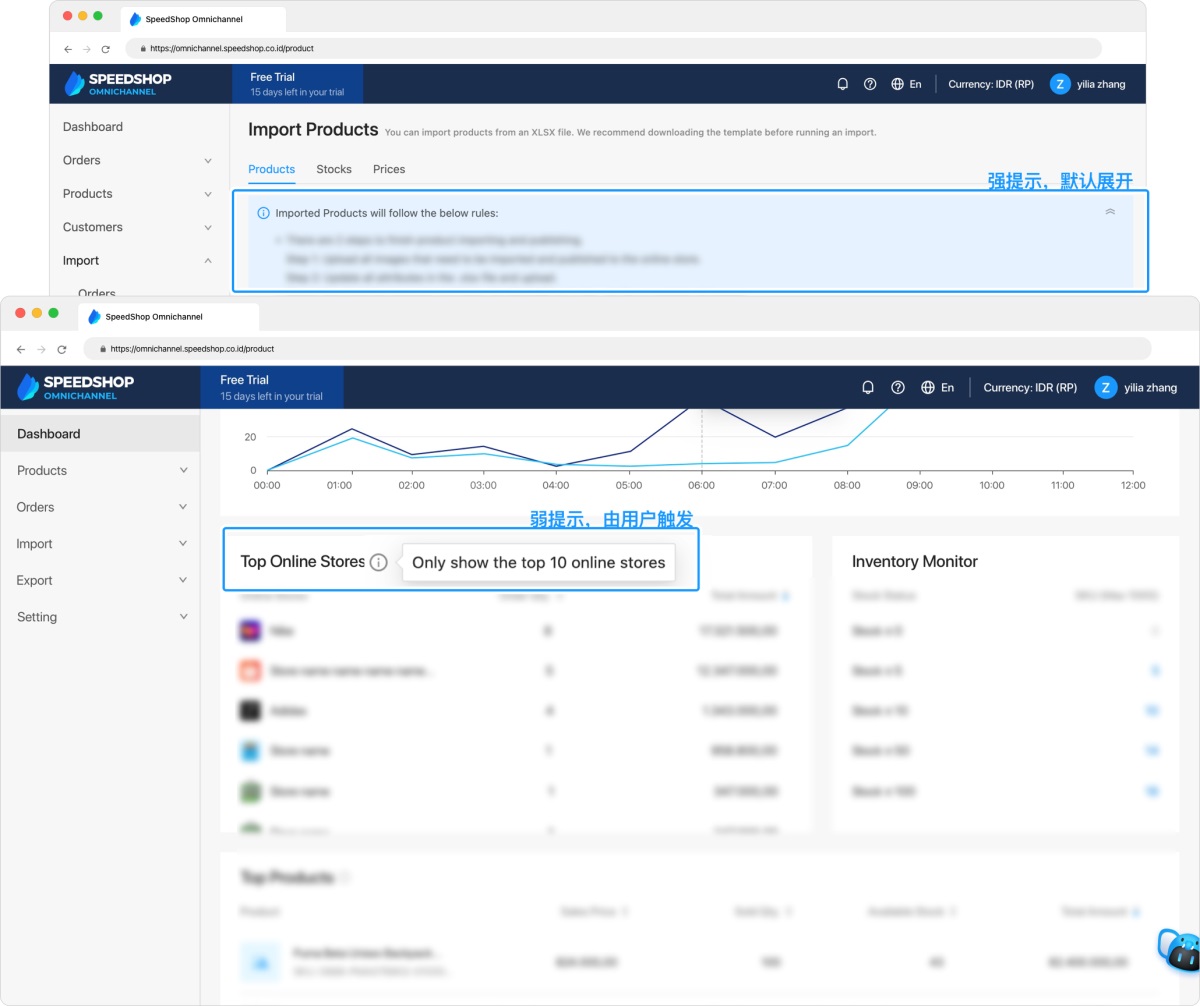Click the browser reload icon in the lower window
Screen dimensions: 1200x1006
tap(62, 349)
